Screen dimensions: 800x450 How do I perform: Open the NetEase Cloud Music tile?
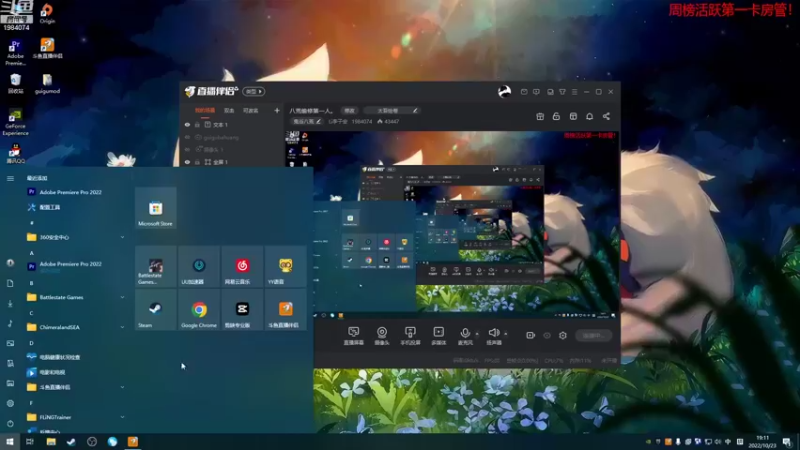[x=242, y=266]
